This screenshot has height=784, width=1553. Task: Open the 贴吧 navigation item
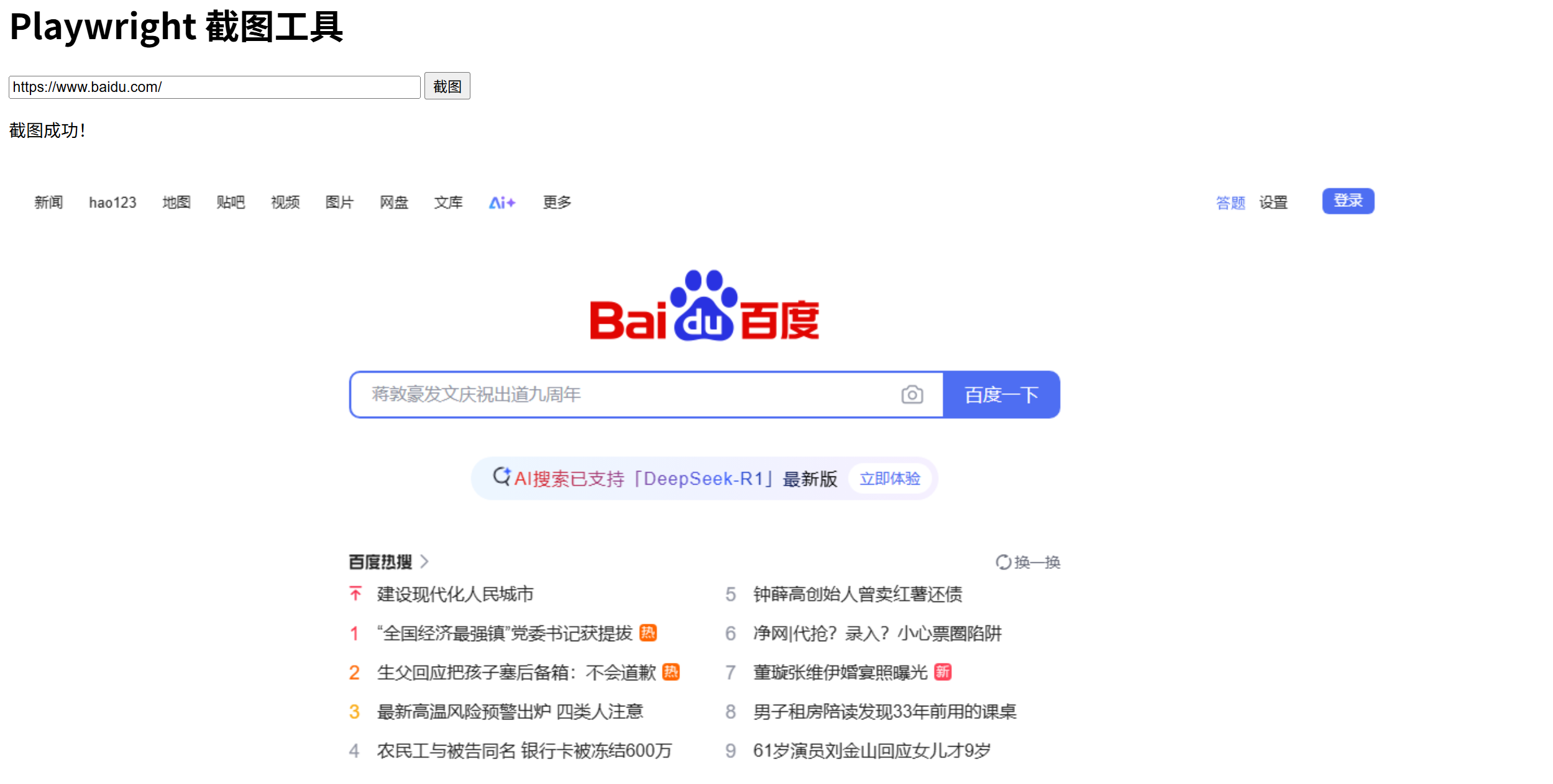231,202
